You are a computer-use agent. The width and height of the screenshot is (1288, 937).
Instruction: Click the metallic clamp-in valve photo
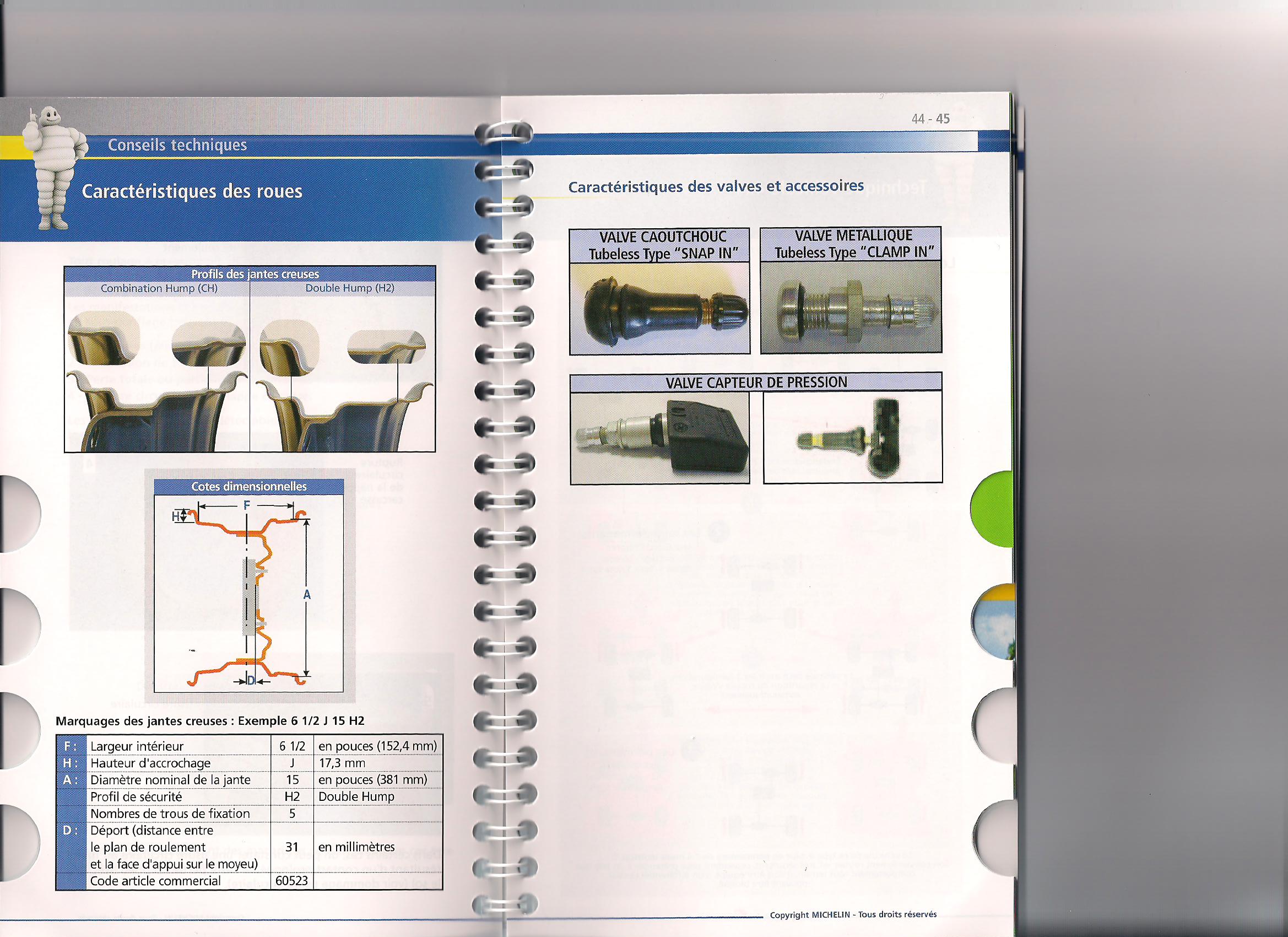click(x=851, y=308)
